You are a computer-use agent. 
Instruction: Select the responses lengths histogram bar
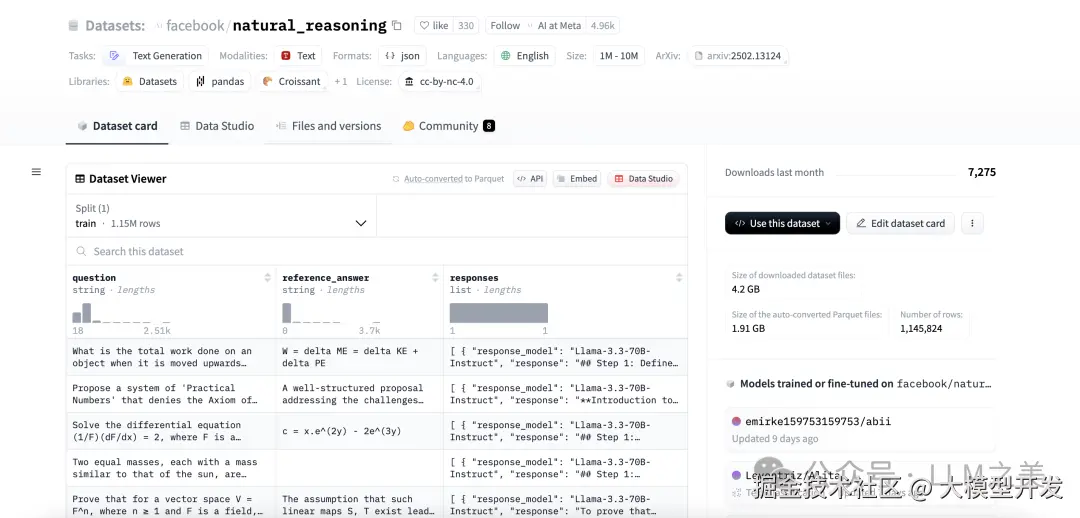pos(499,313)
